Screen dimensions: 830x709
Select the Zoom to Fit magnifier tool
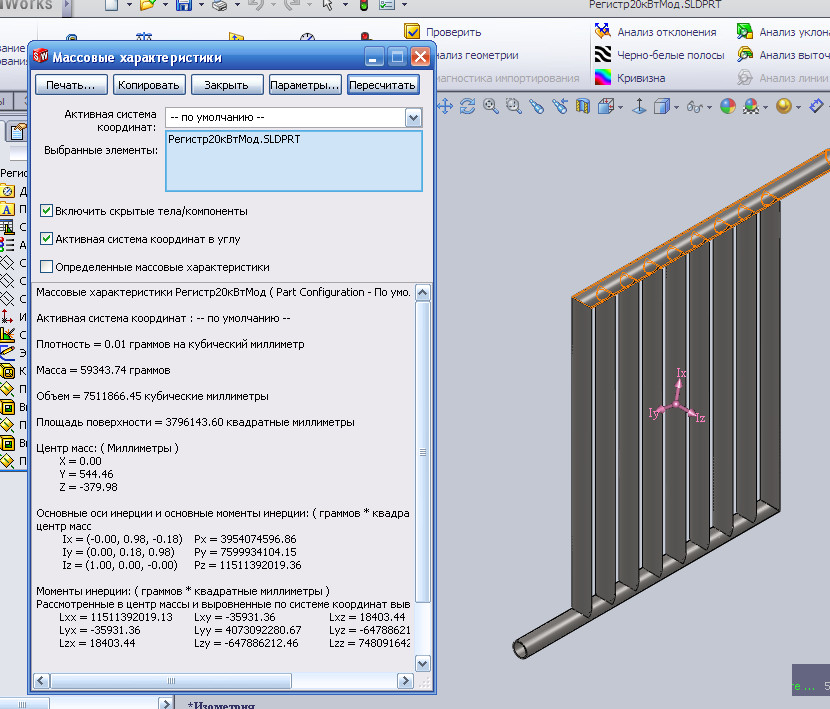489,106
